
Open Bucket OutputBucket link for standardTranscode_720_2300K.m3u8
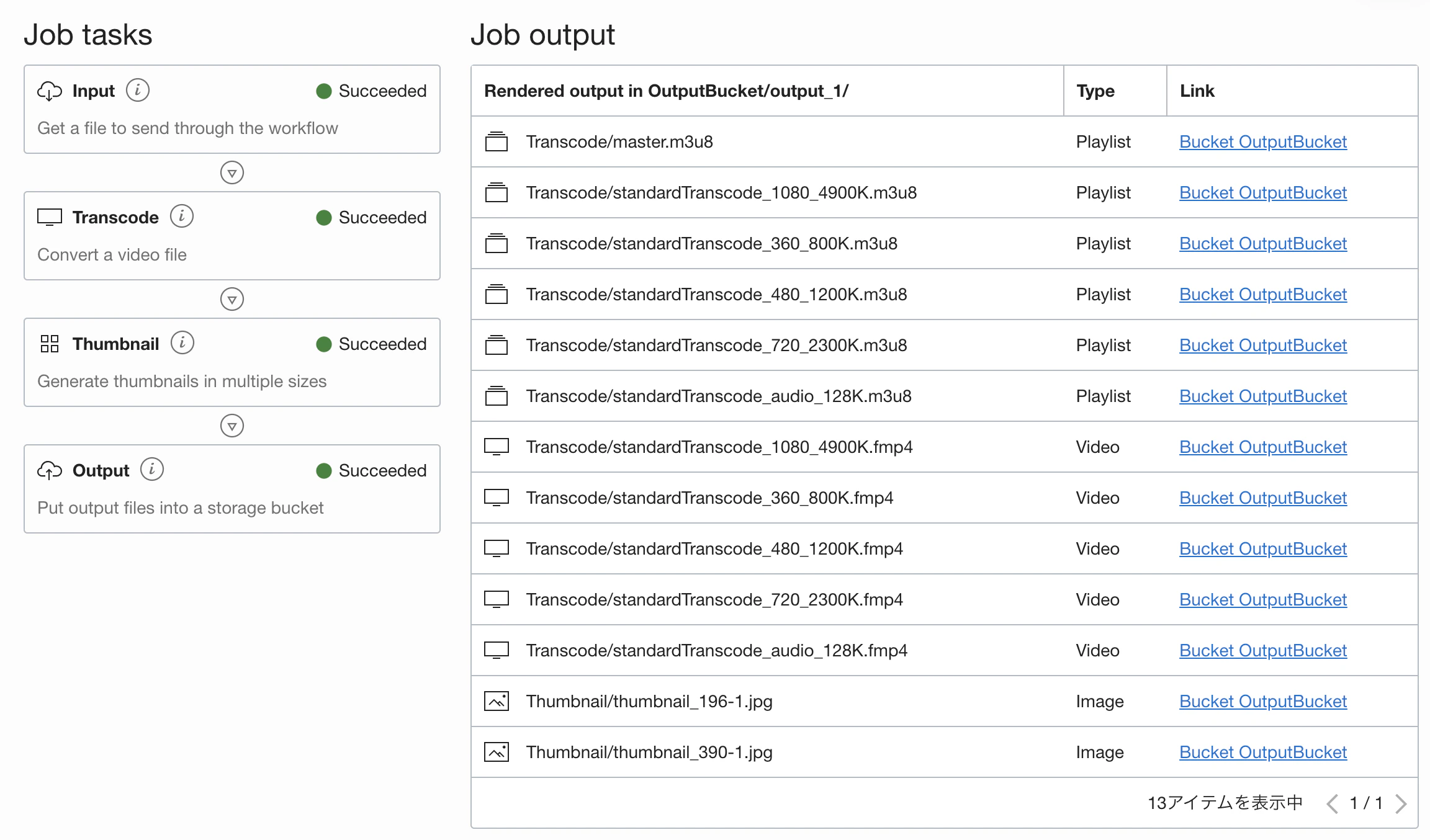1263,345
